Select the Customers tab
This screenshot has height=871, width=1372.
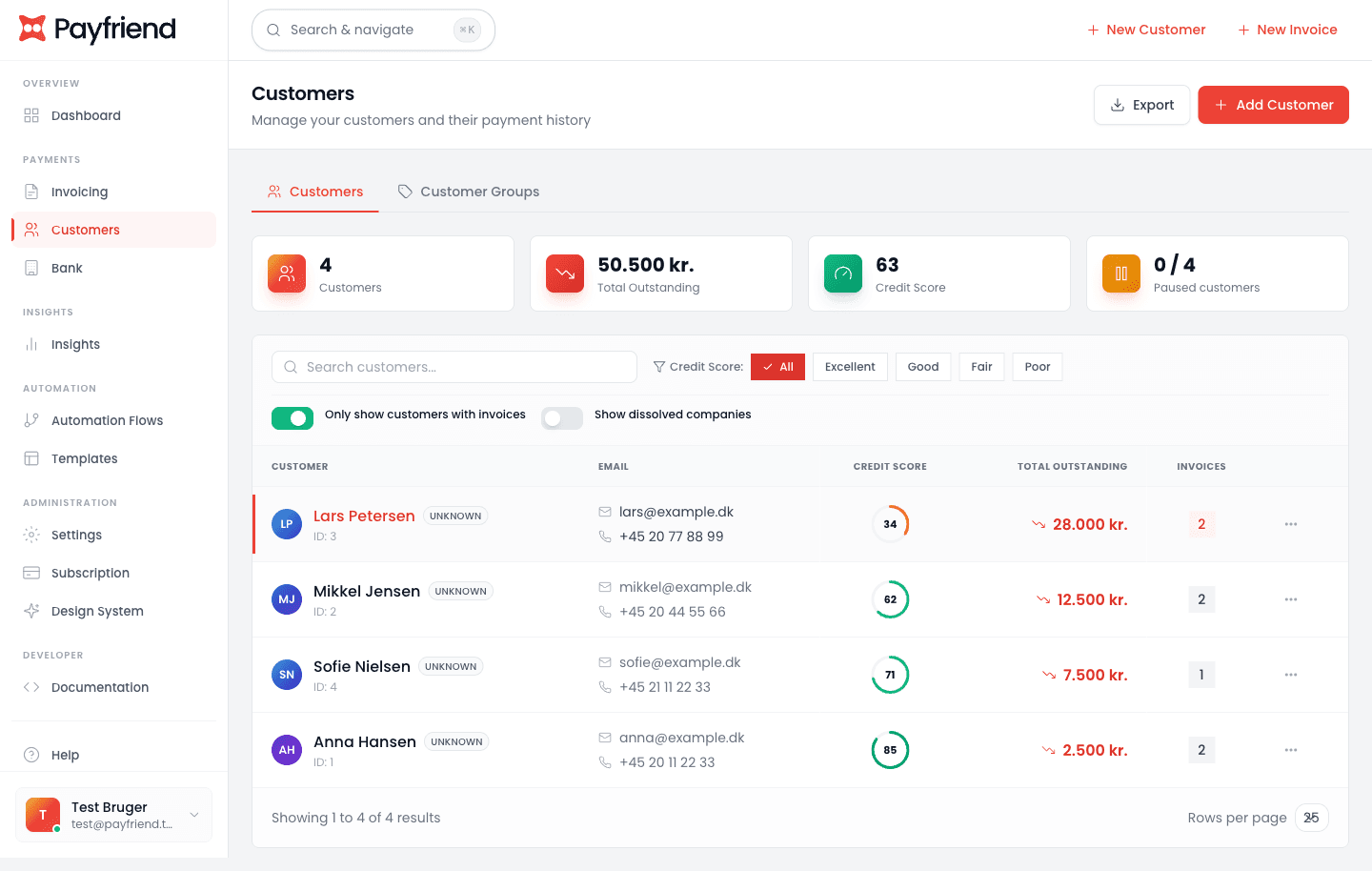[314, 192]
